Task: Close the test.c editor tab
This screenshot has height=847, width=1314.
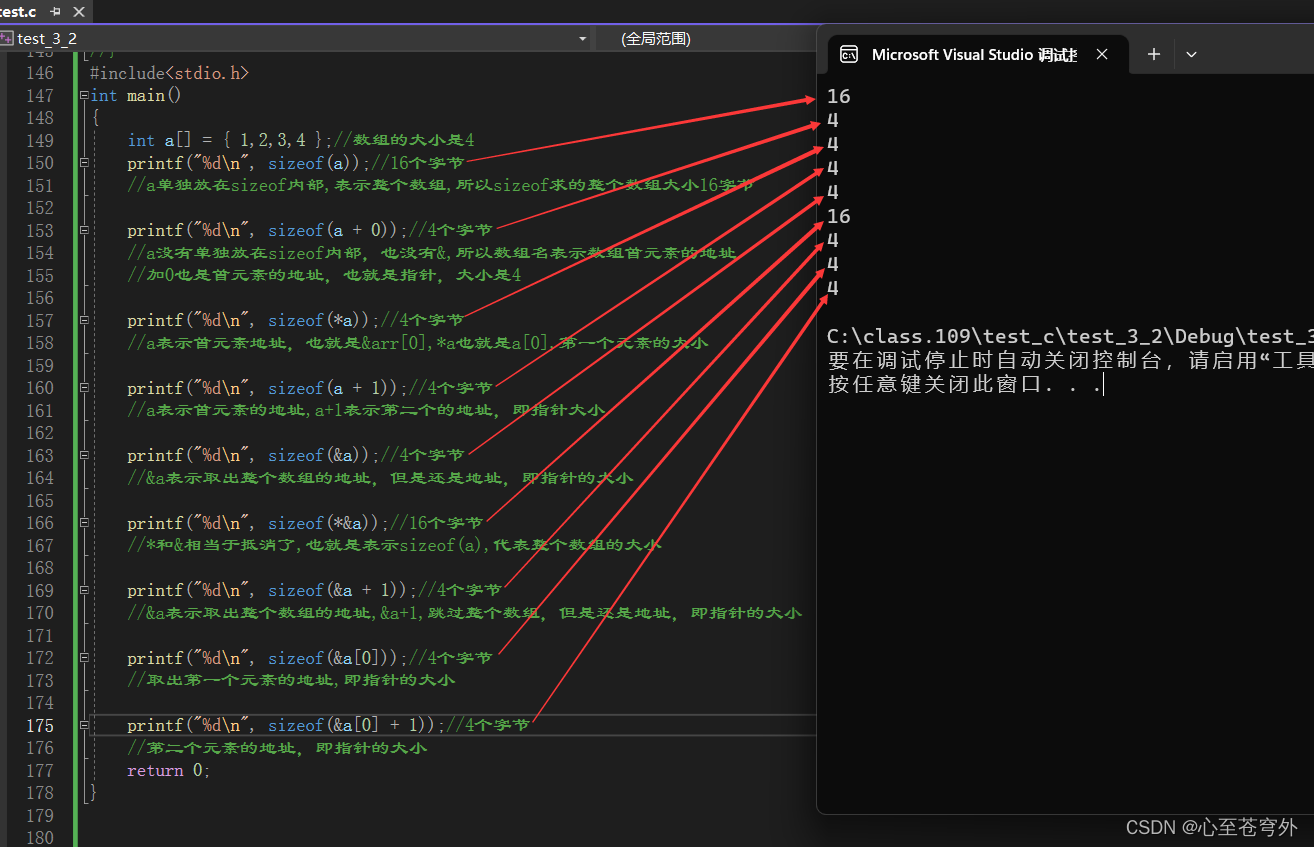Action: 77,12
